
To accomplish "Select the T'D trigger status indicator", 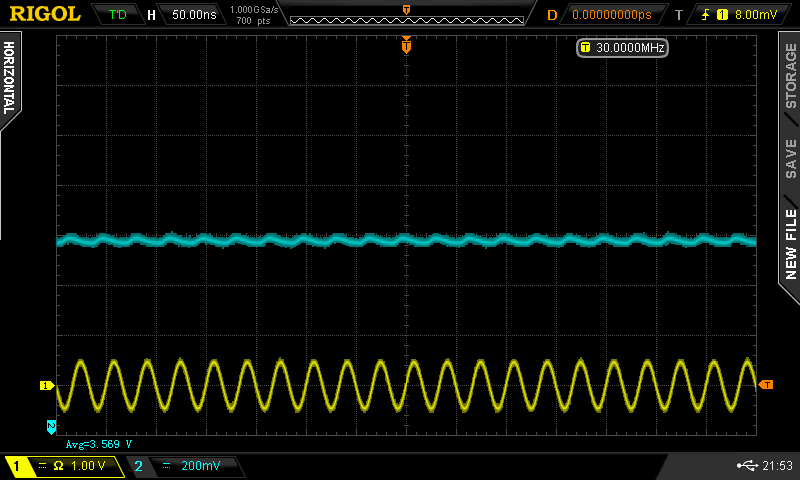I will (x=117, y=15).
